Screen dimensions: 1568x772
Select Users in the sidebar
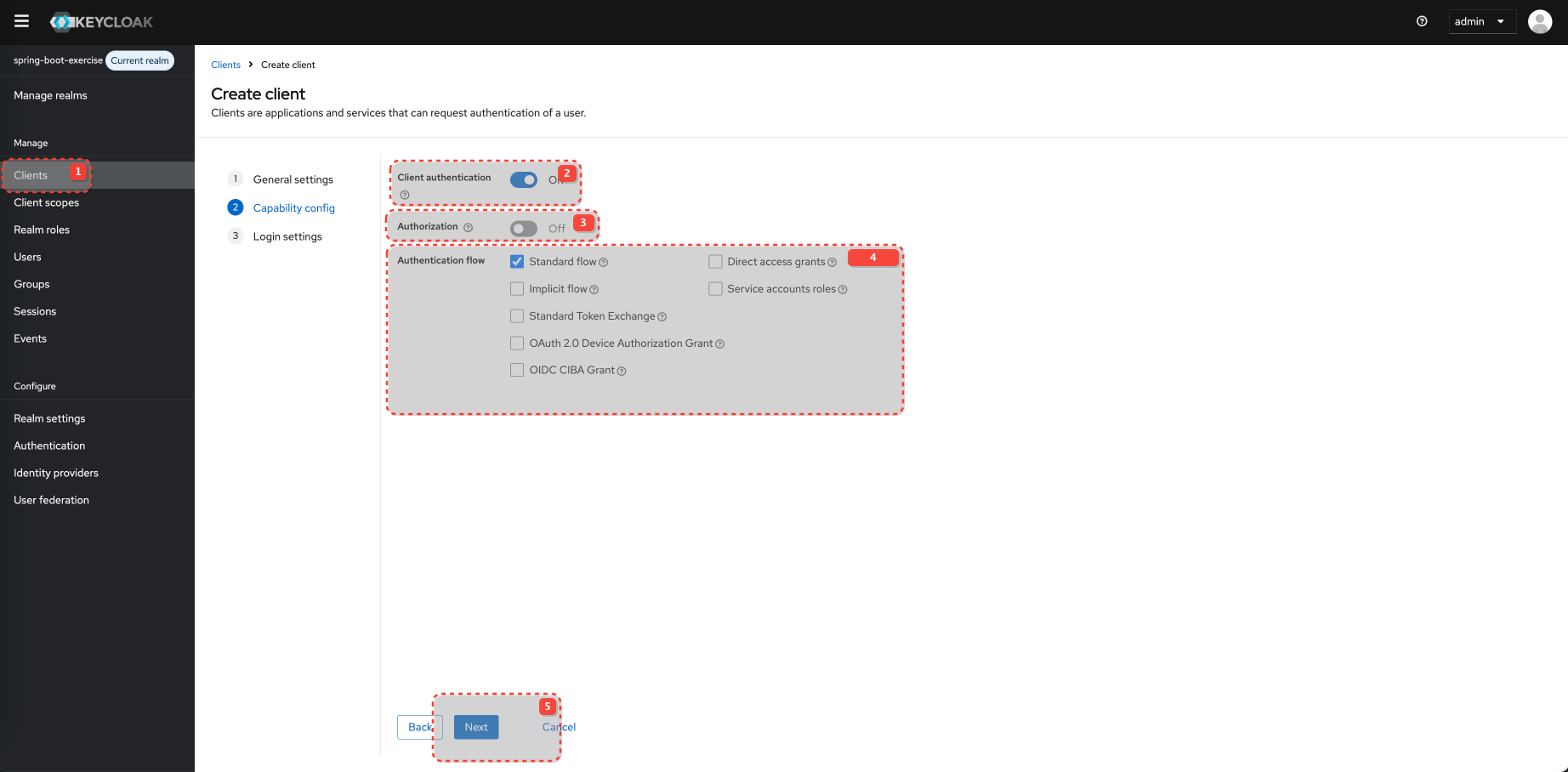click(28, 256)
